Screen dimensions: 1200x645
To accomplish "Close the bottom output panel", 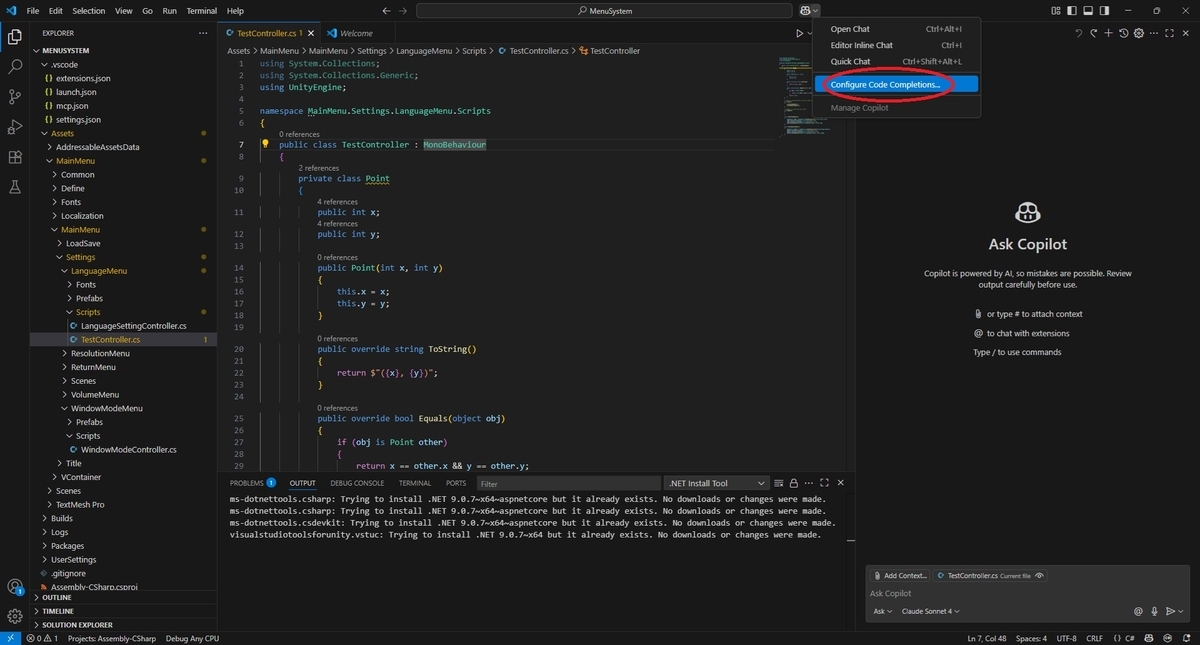I will tap(841, 483).
